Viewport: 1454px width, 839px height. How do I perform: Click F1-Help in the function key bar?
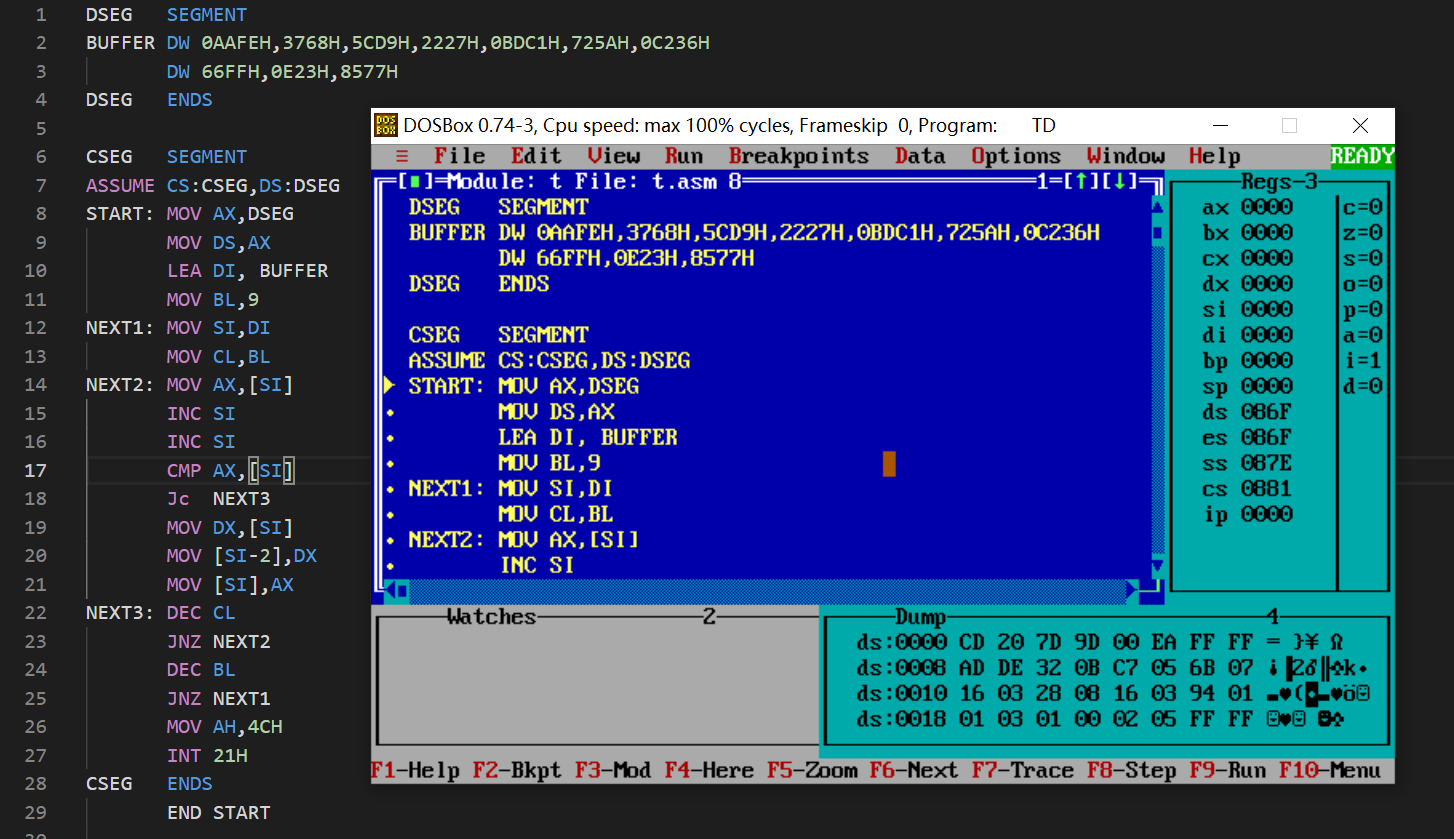(415, 770)
